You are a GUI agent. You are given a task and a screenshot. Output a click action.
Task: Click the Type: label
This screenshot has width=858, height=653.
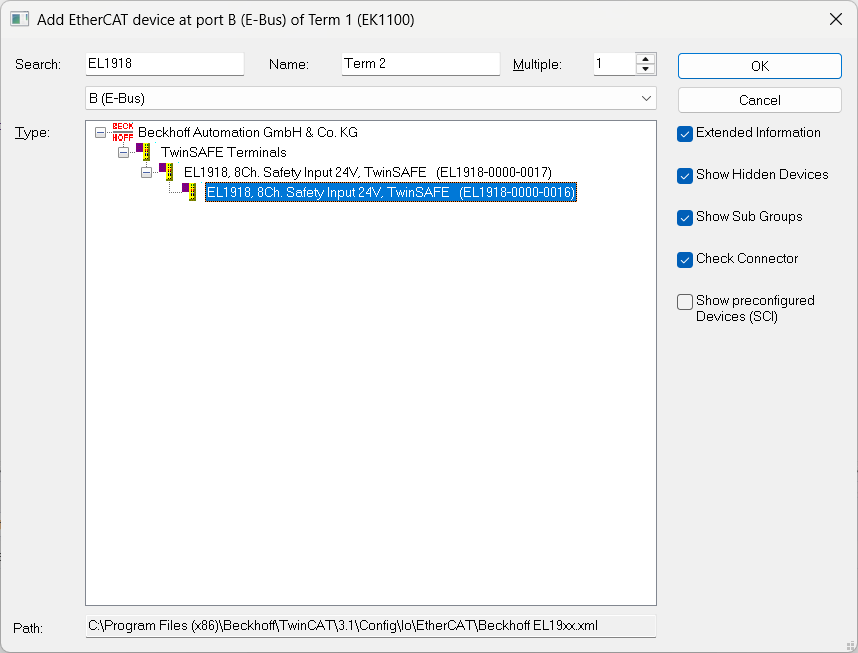32,132
